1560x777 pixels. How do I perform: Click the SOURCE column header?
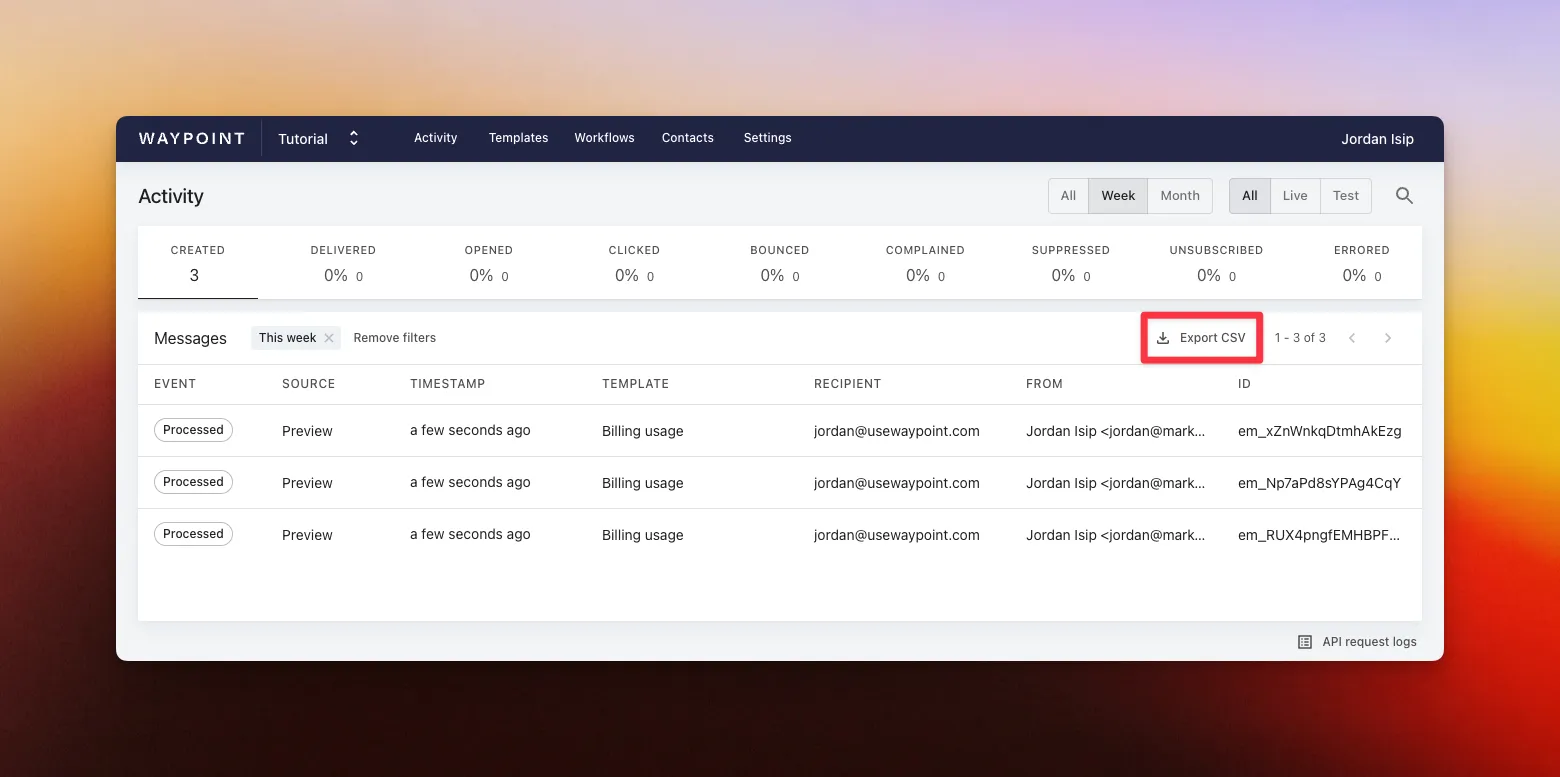(309, 384)
